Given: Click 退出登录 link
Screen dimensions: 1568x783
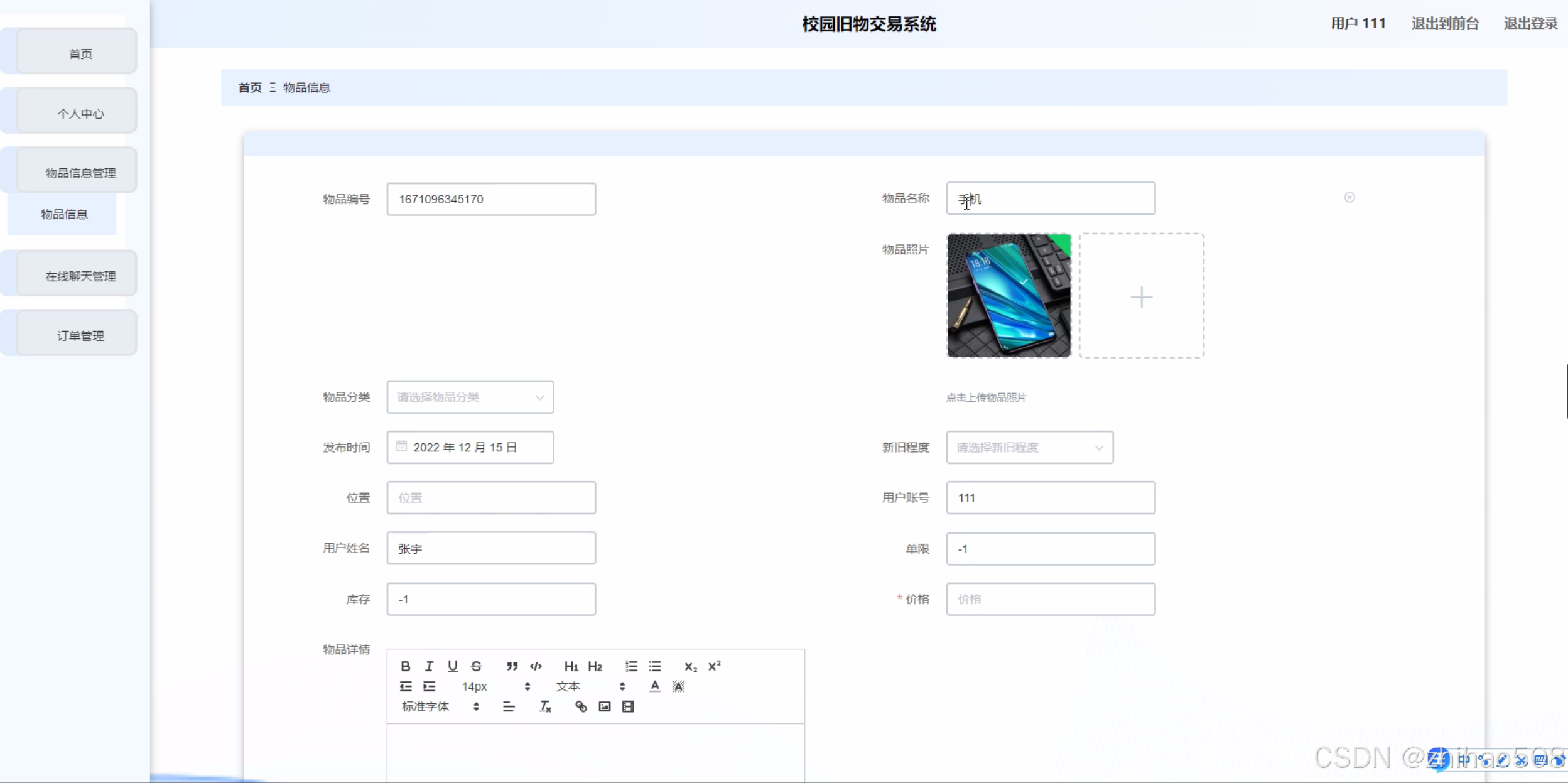Looking at the screenshot, I should click(1530, 24).
